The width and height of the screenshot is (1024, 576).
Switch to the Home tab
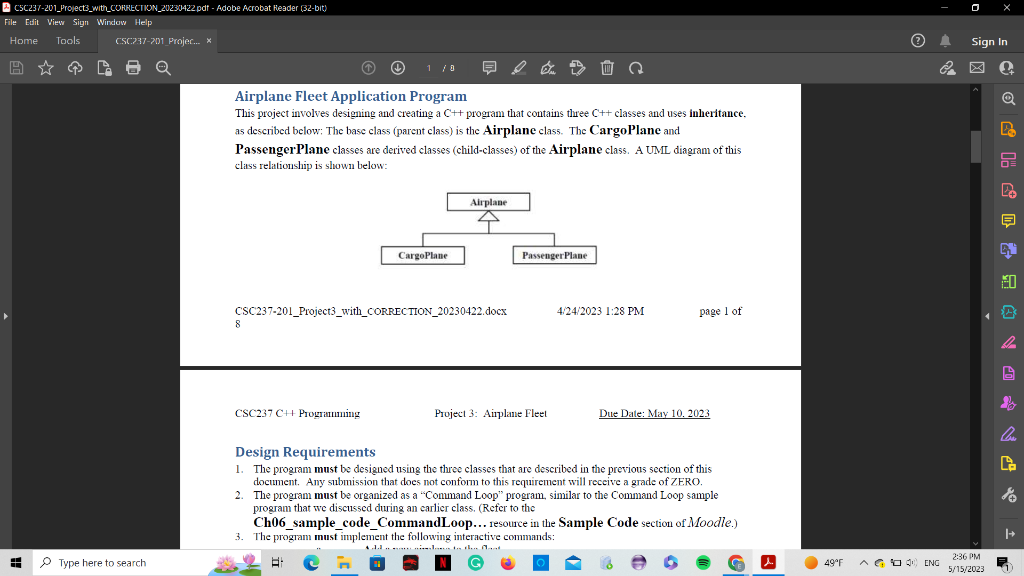click(x=23, y=41)
